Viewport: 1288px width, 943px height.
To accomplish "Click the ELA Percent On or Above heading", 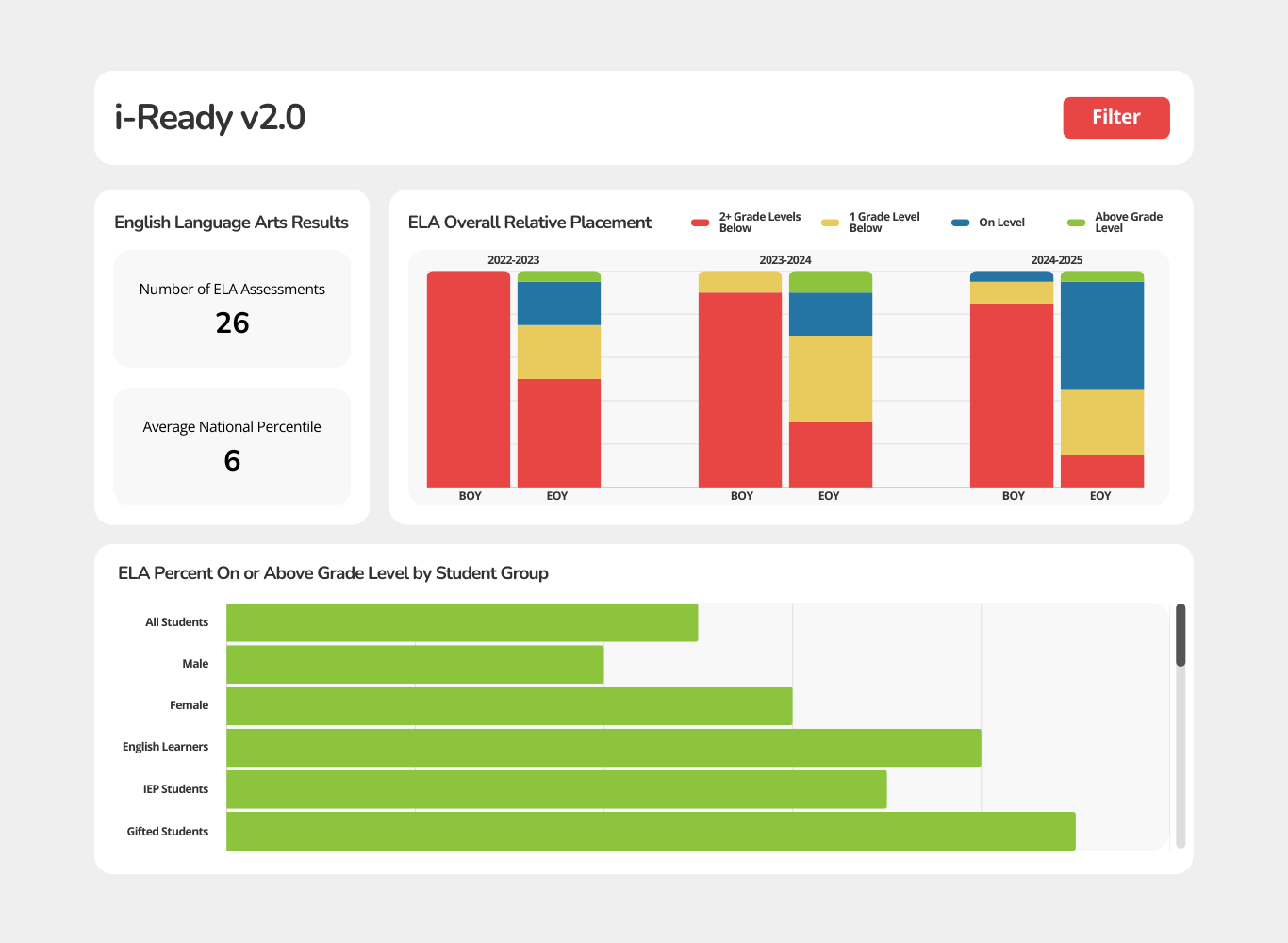I will tap(333, 573).
